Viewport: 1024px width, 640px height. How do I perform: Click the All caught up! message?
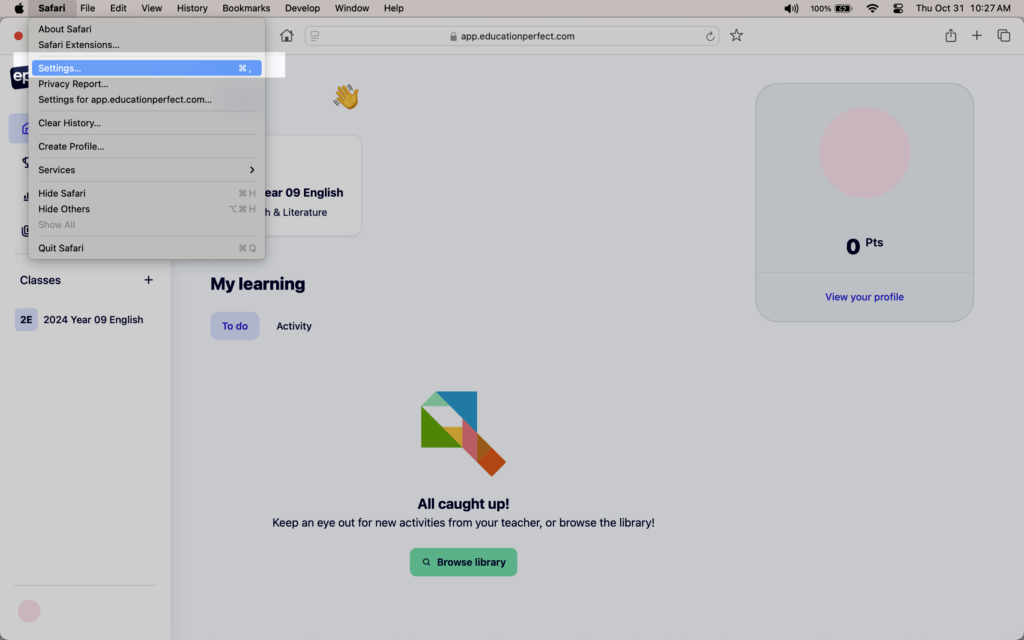point(463,504)
